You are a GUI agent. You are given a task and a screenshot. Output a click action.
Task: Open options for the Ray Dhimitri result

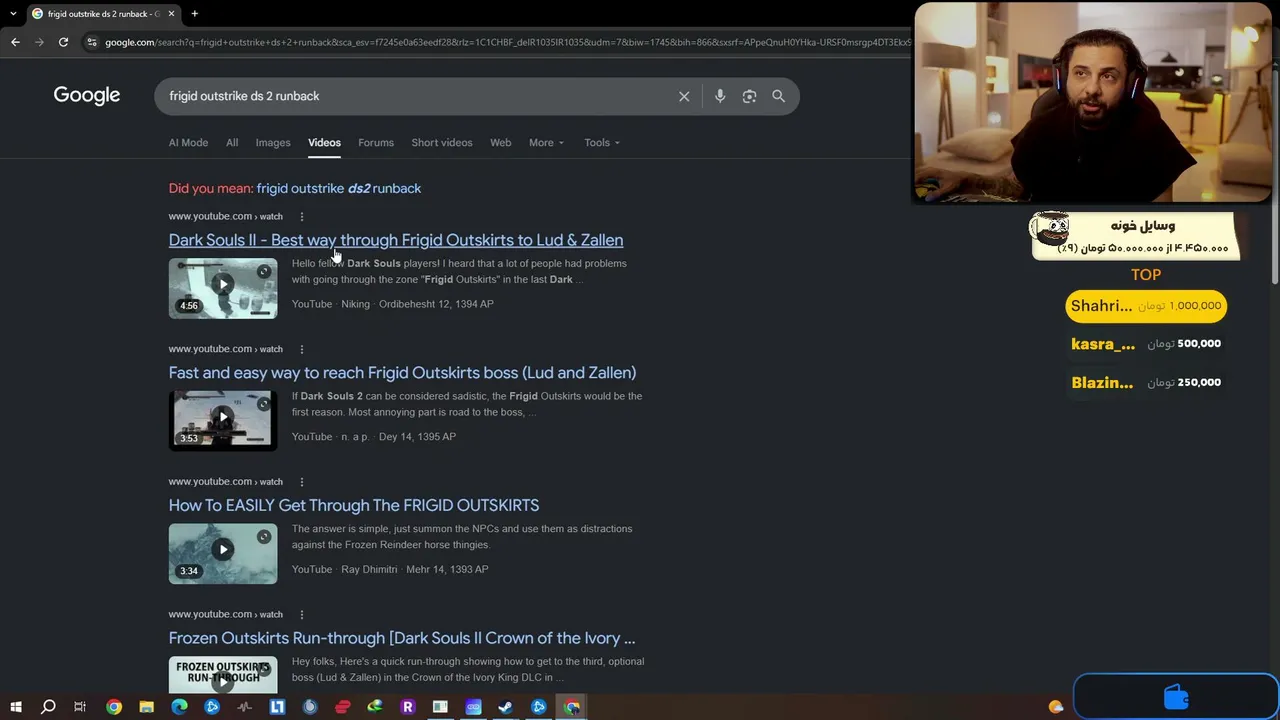(301, 482)
